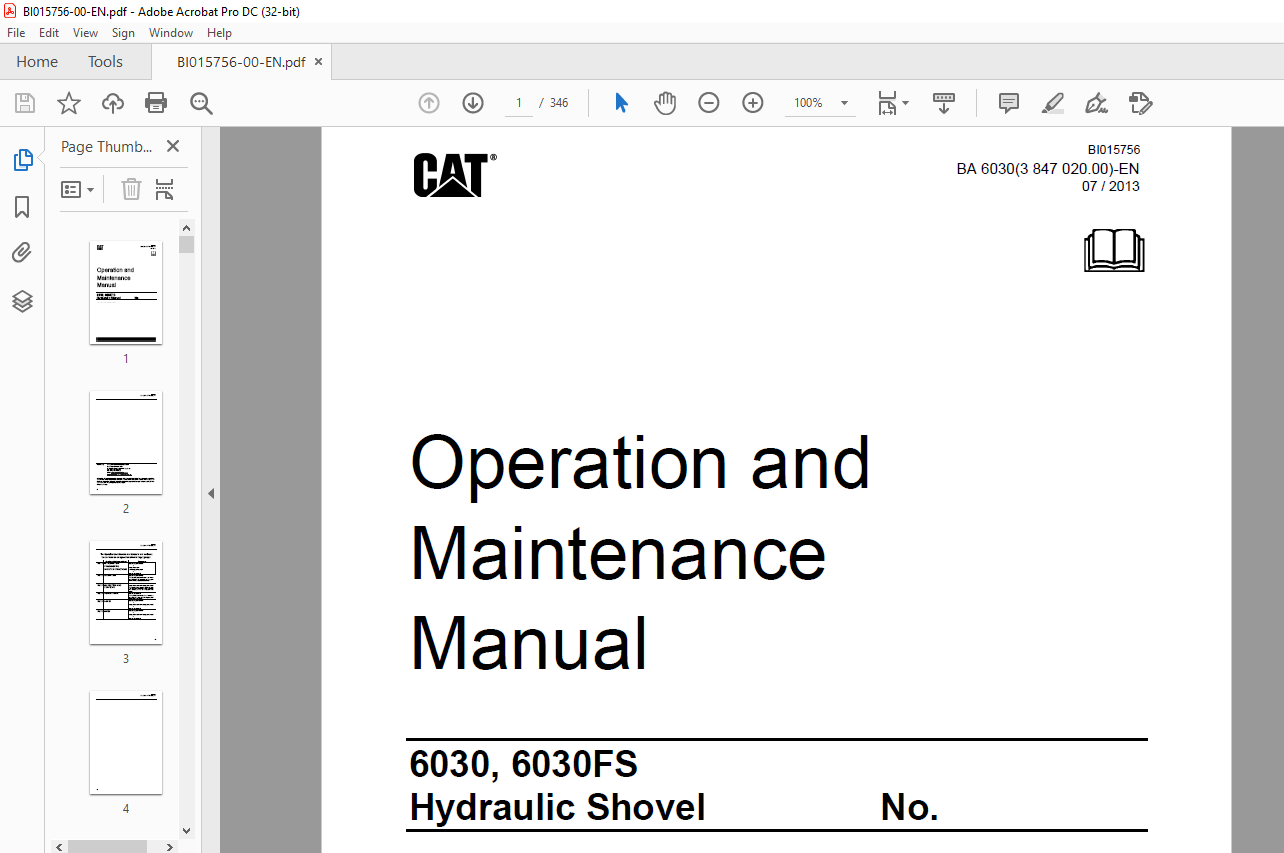Open the Sign document pen tool
This screenshot has height=853, width=1284.
click(x=1096, y=103)
